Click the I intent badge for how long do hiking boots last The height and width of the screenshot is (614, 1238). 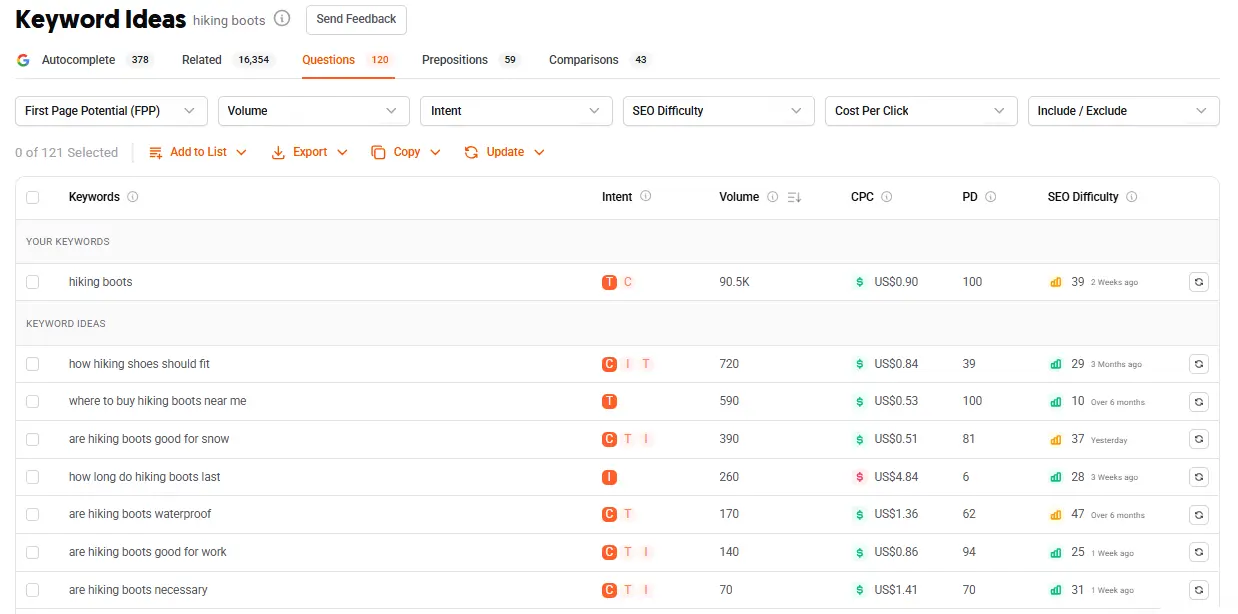pyautogui.click(x=609, y=477)
